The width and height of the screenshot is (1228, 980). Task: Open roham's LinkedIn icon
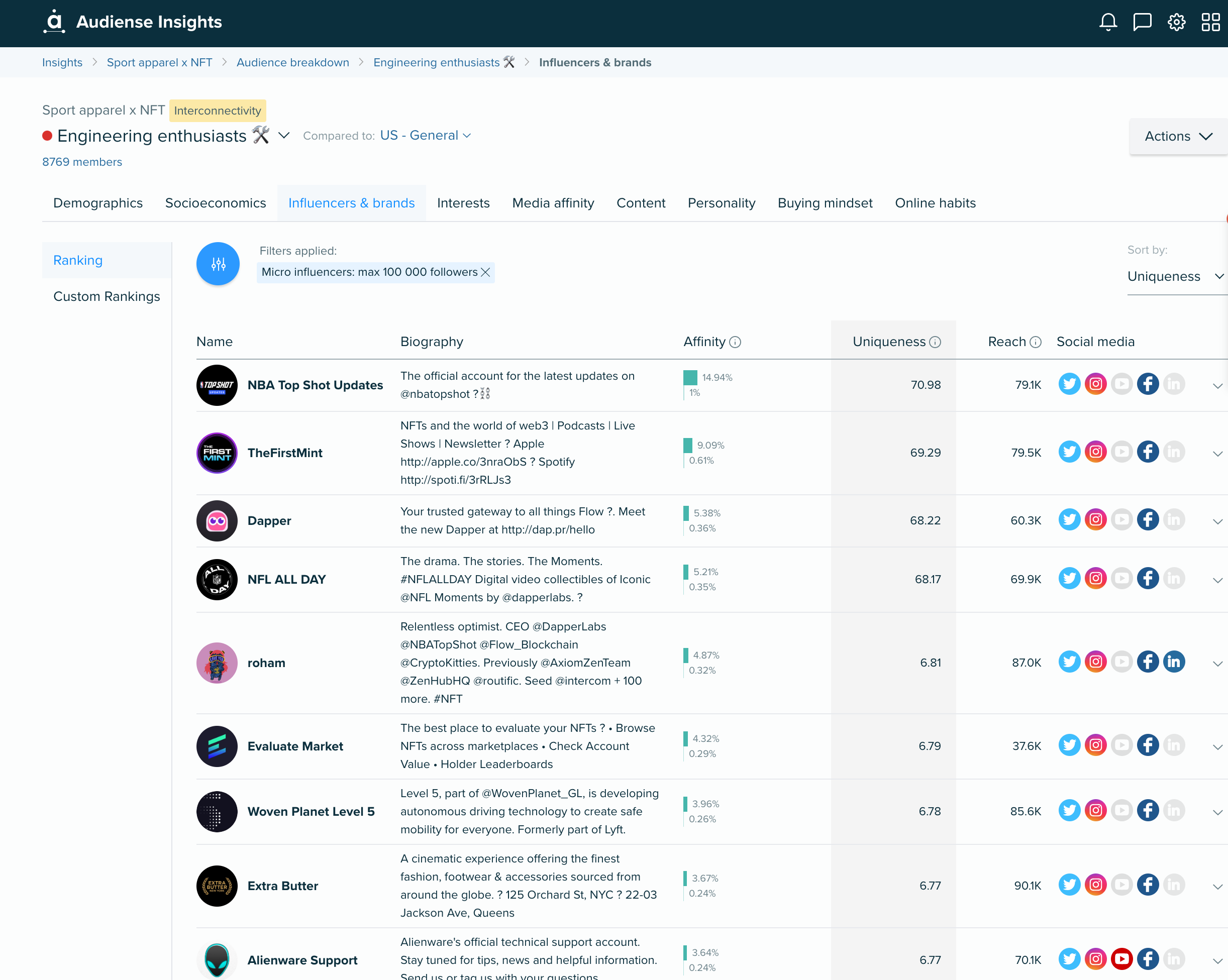1173,662
